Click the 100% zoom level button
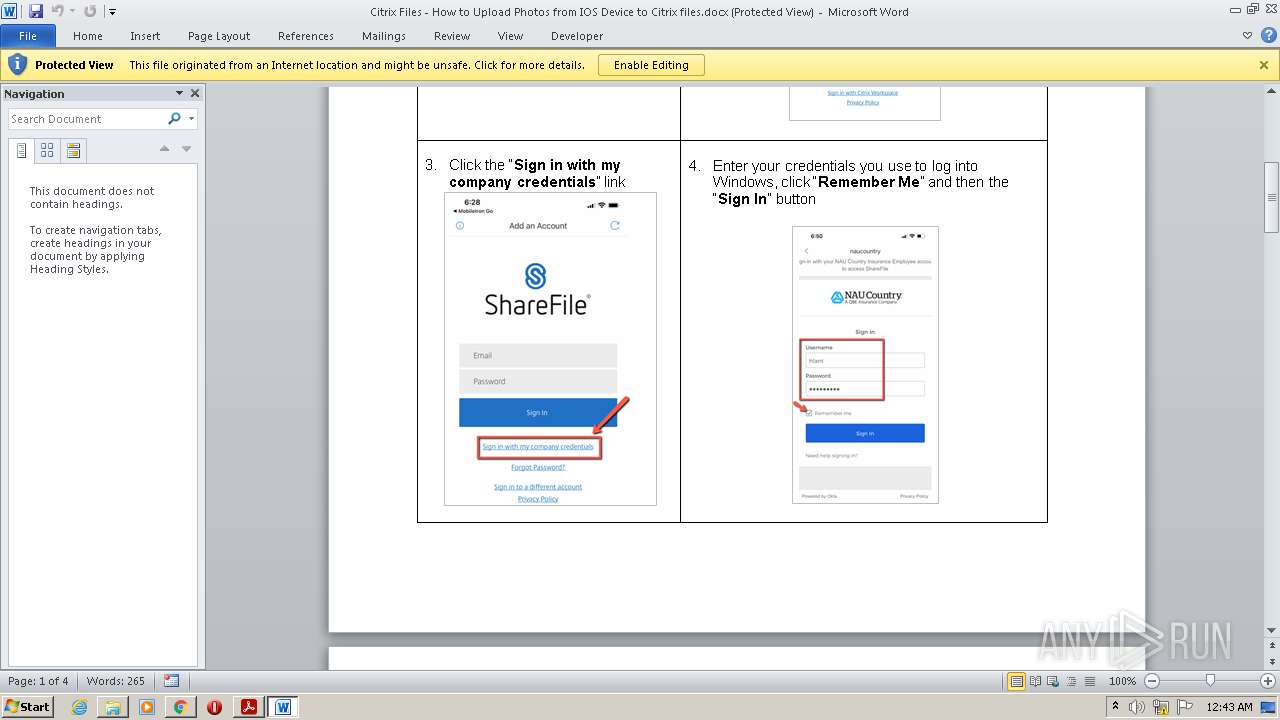The image size is (1280, 720). [1122, 681]
